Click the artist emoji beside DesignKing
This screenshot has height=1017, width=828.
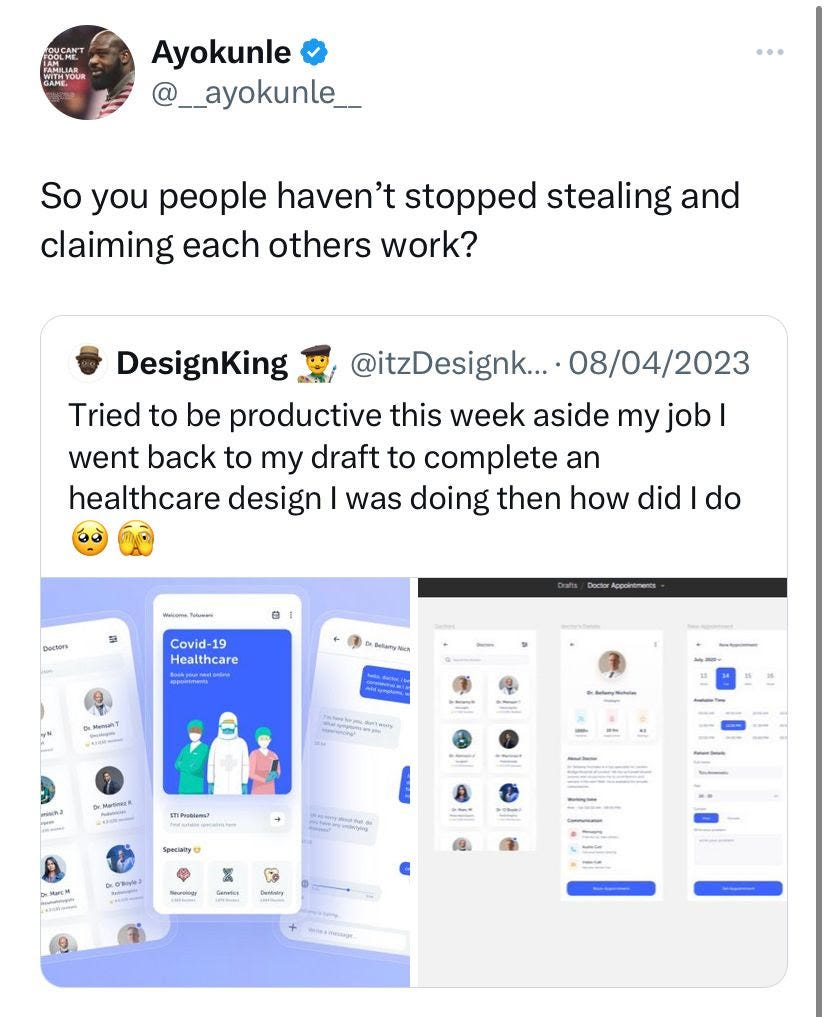pos(316,363)
